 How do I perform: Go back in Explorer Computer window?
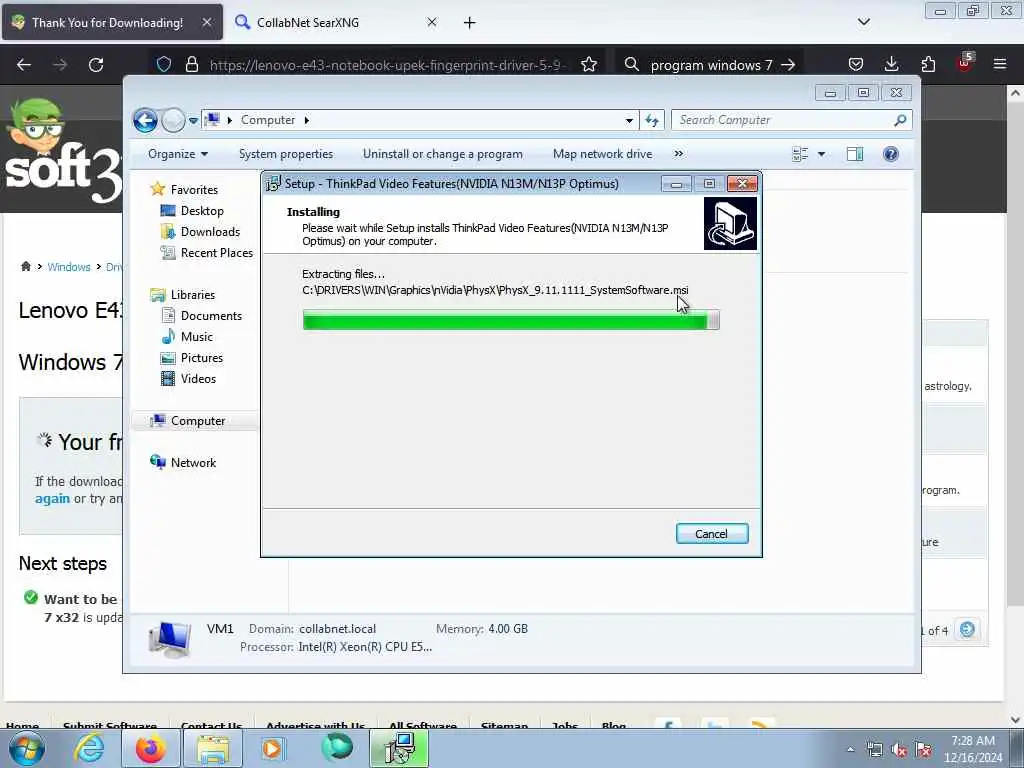(x=145, y=120)
